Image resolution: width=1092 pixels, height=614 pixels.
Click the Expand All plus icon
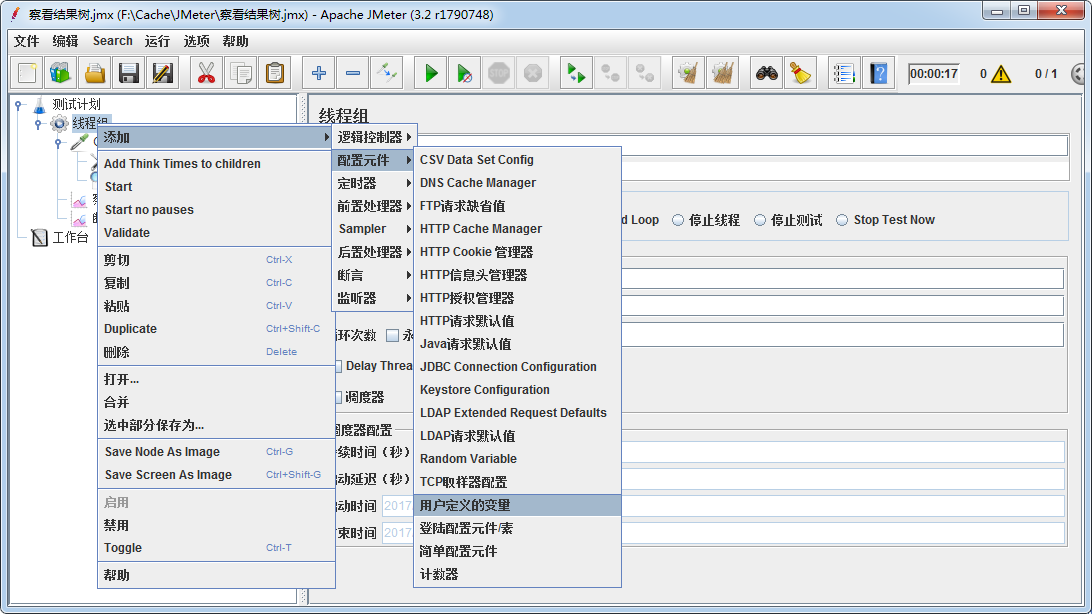[319, 73]
